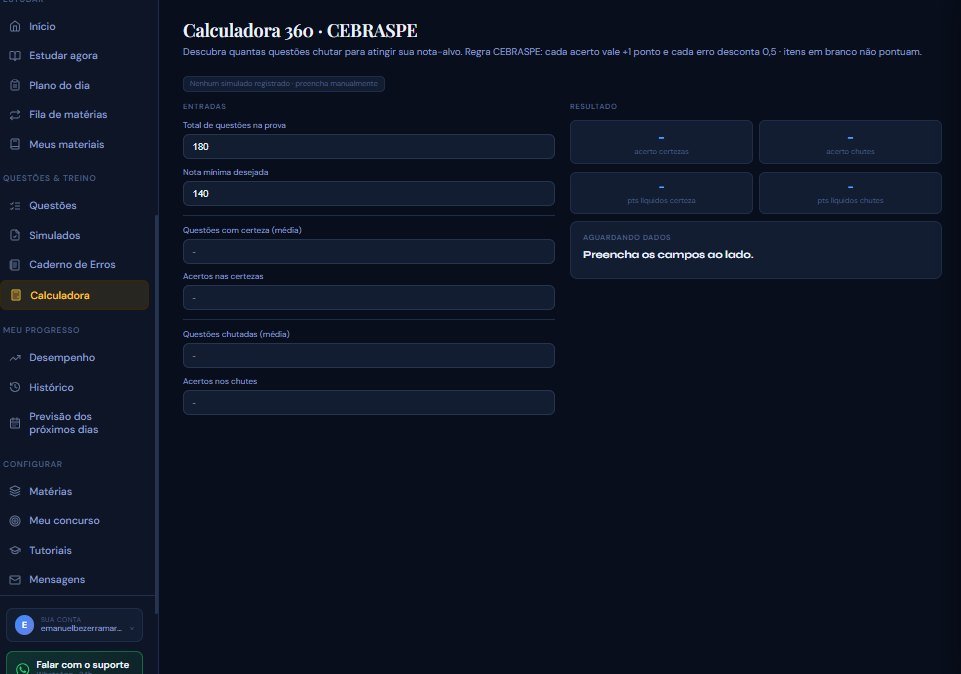This screenshot has width=961, height=674.
Task: Click Calculadora 360 · CEBRASPE heading
Action: [300, 31]
